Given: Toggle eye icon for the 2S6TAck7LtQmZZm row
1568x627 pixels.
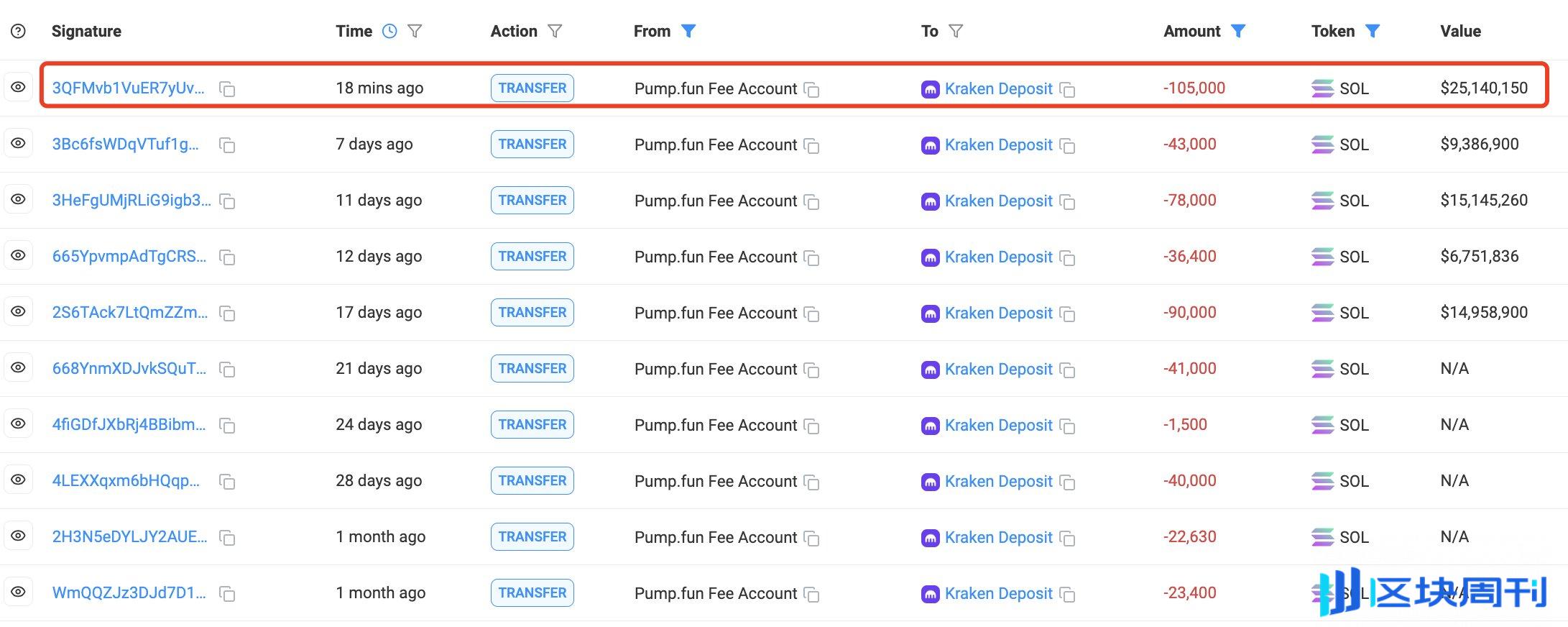Looking at the screenshot, I should click(19, 311).
